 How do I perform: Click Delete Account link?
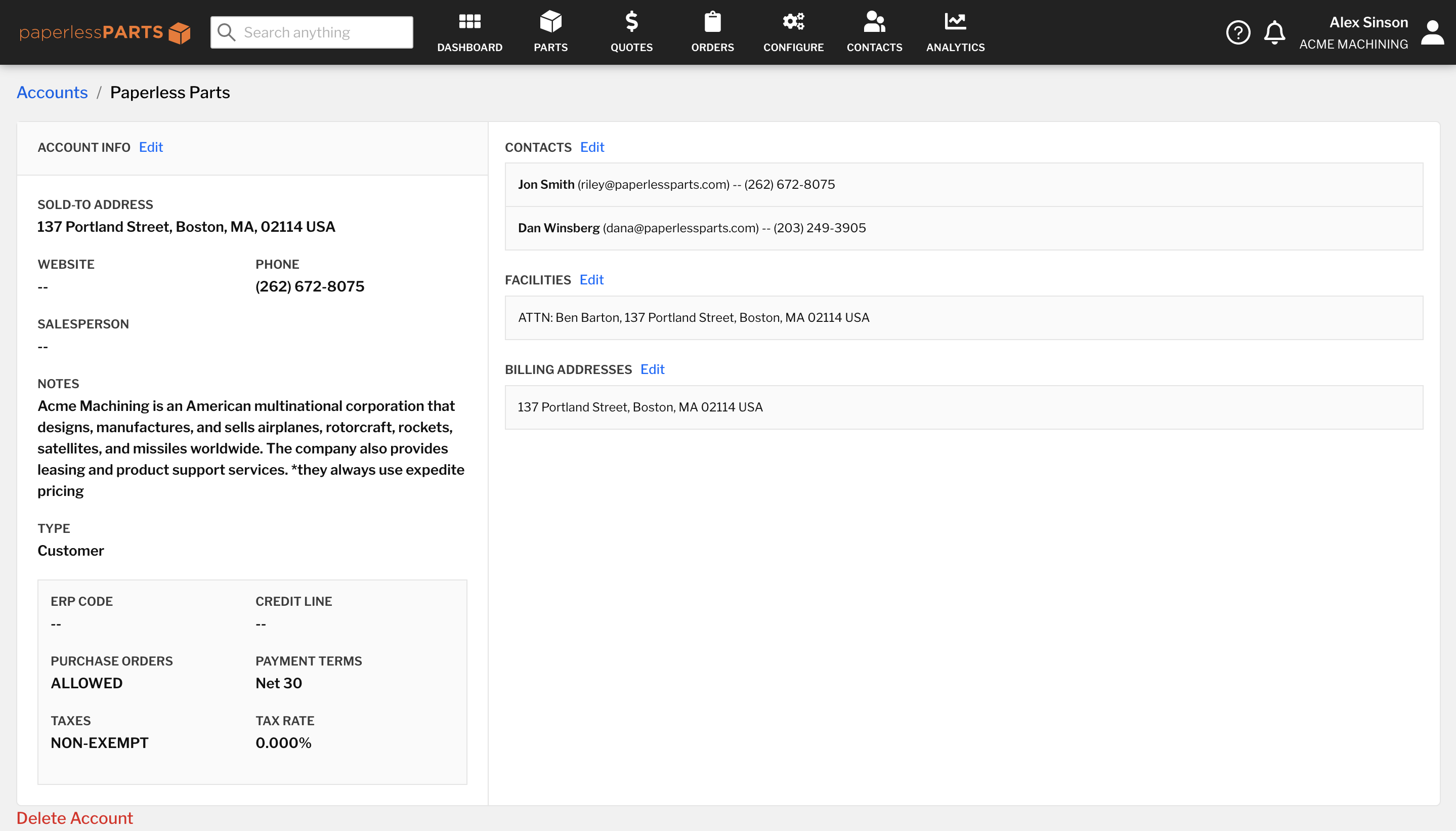pyautogui.click(x=75, y=818)
